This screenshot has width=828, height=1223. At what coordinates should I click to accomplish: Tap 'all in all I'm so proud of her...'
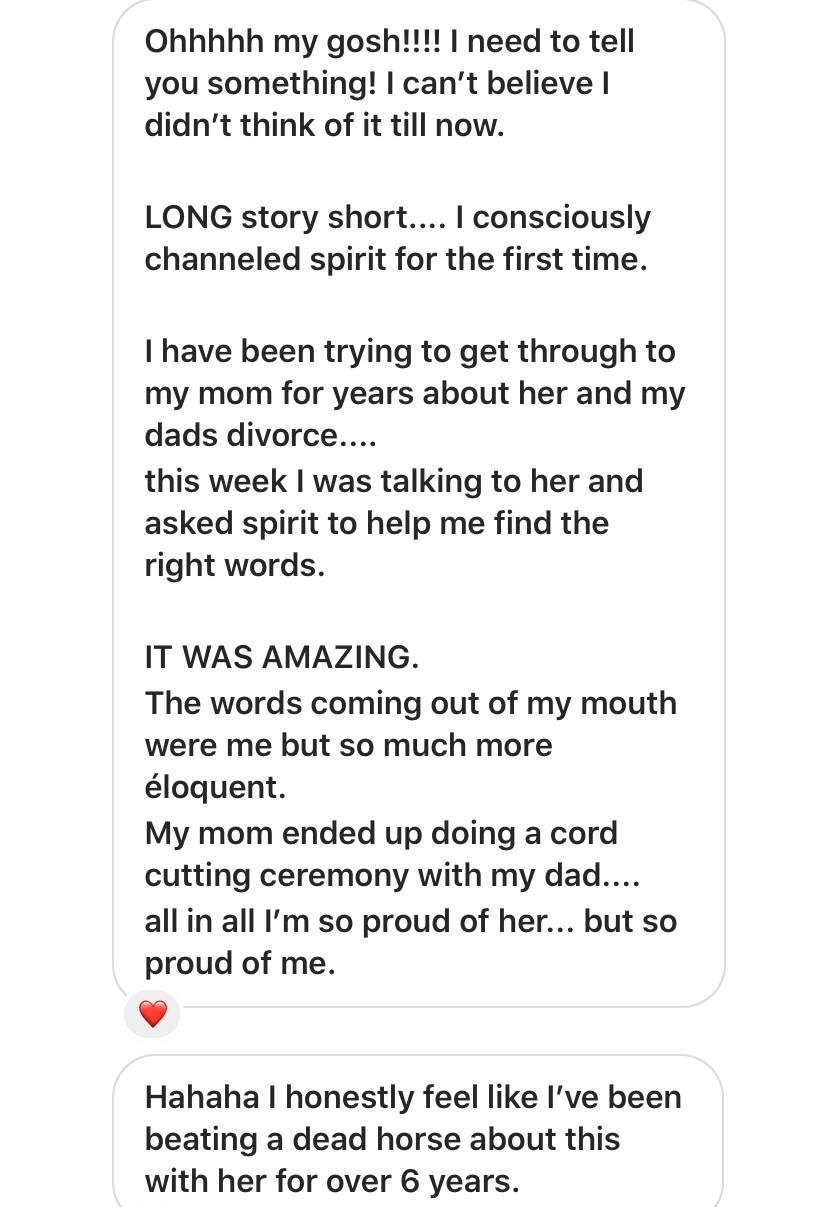[360, 922]
